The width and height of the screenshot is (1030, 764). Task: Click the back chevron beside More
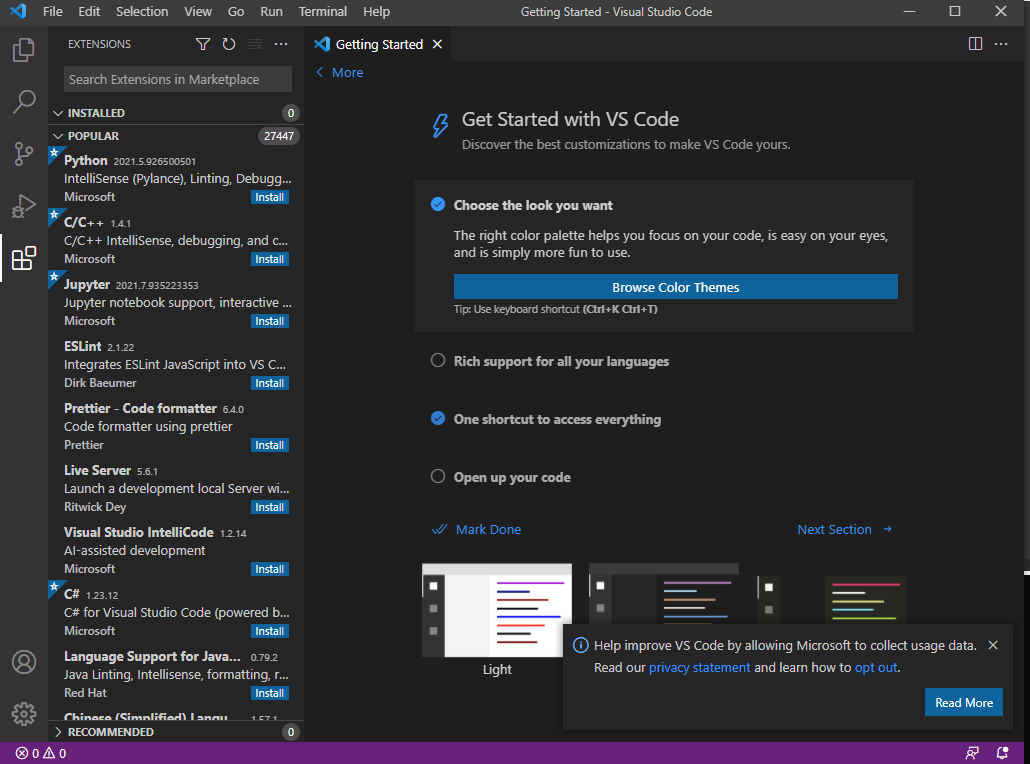click(320, 72)
